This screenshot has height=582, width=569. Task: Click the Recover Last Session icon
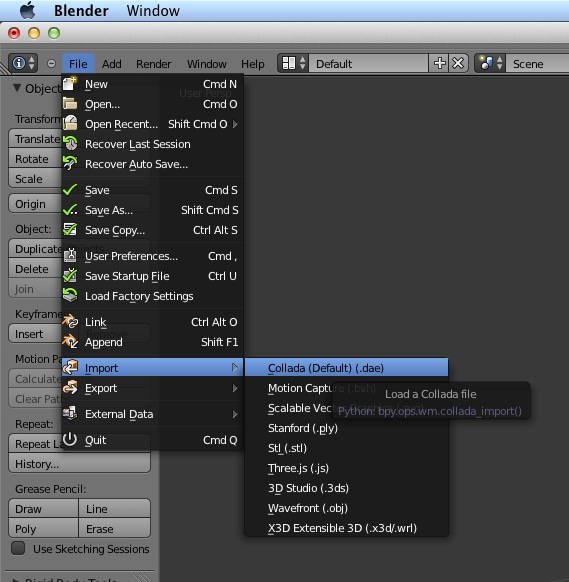[x=70, y=143]
